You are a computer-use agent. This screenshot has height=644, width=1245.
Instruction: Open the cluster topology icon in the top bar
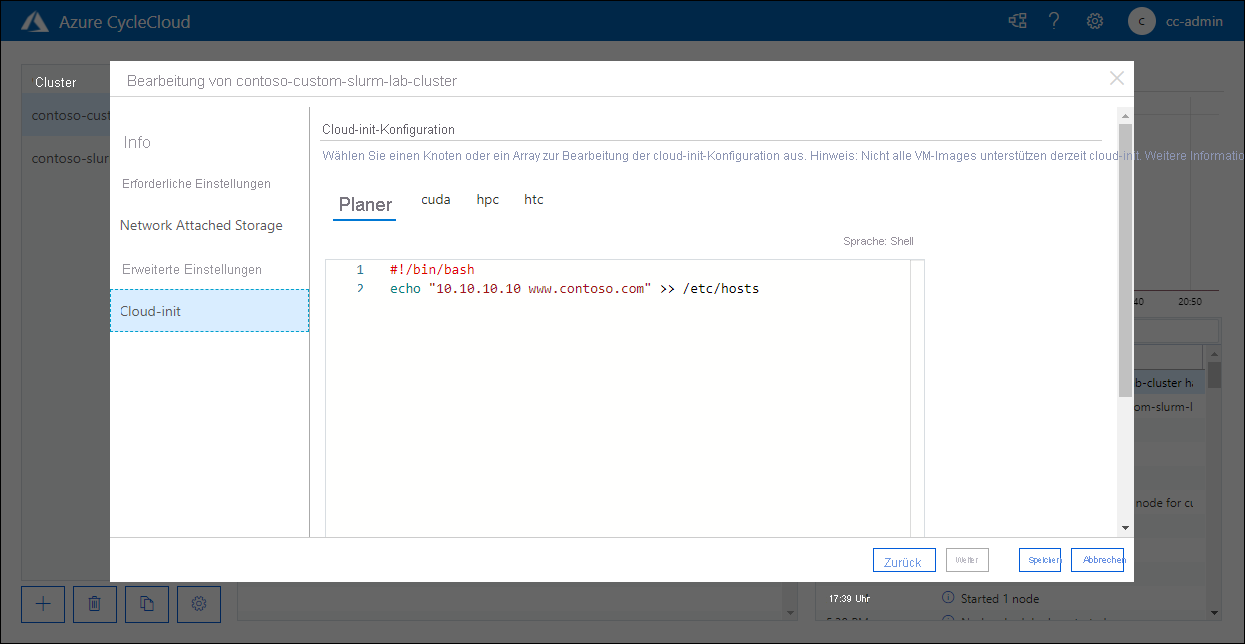pos(1017,20)
